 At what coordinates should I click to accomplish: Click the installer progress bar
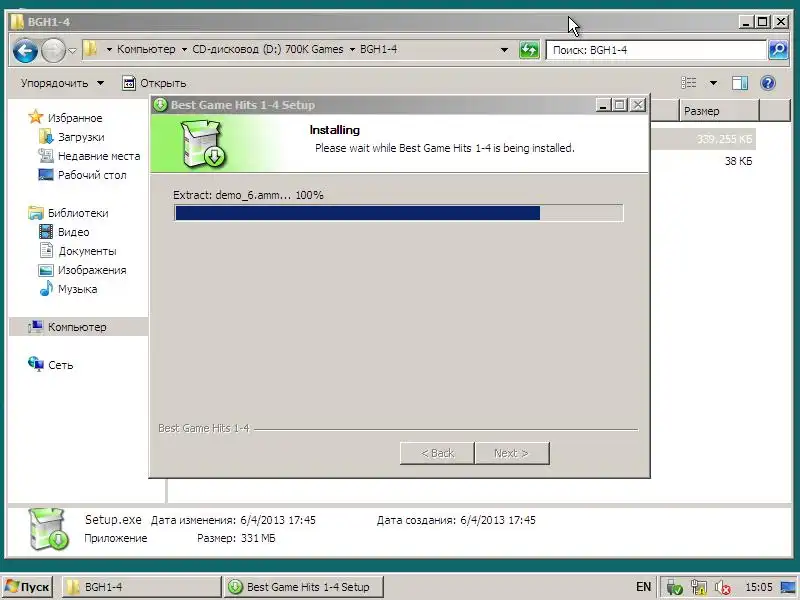[398, 213]
